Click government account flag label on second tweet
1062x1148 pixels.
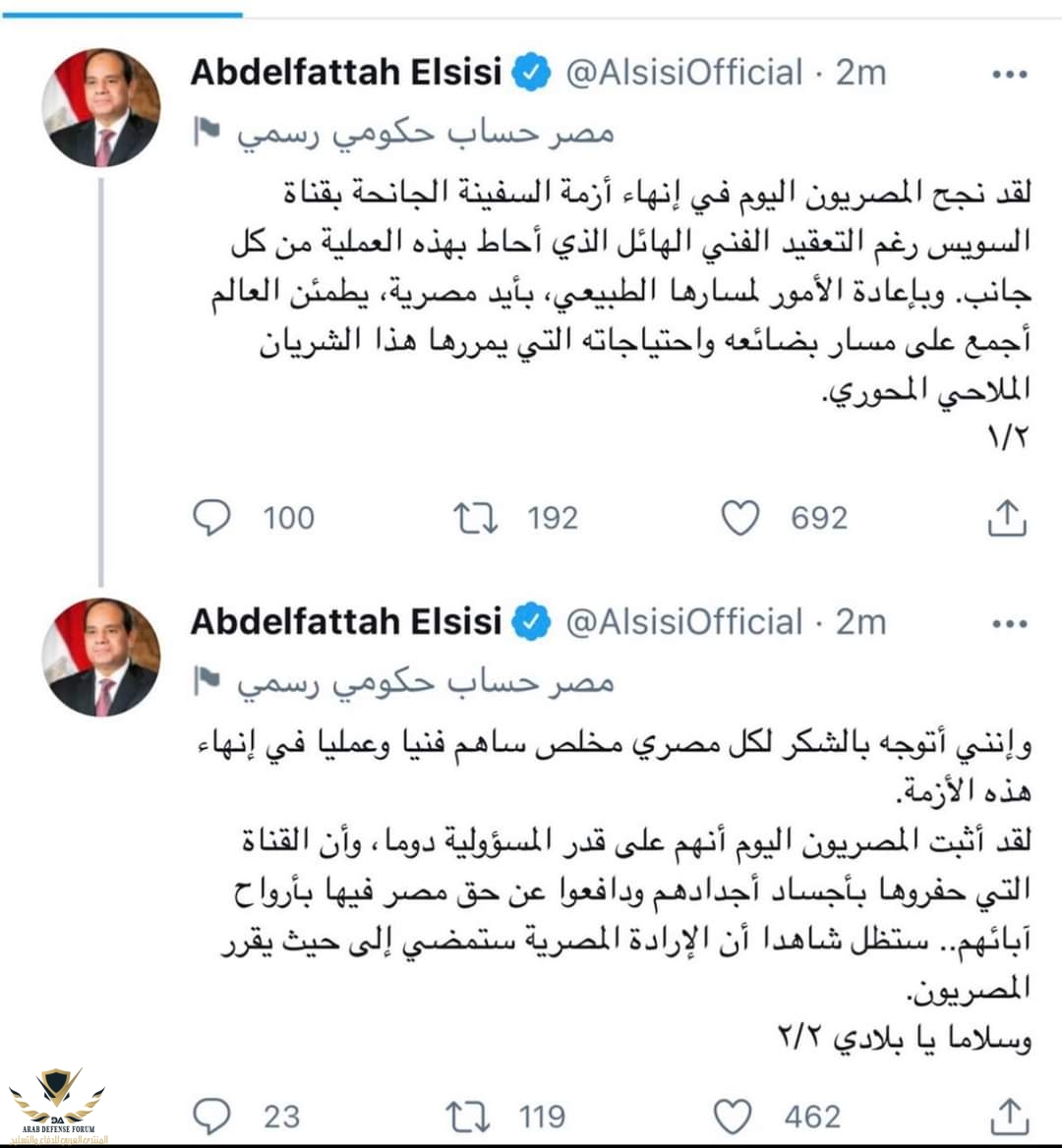[403, 682]
